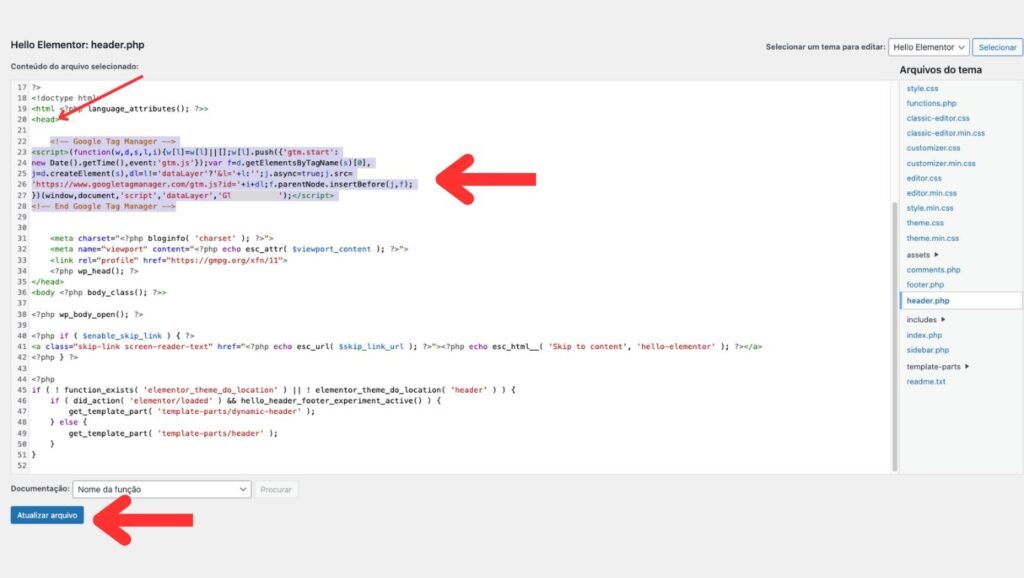The height and width of the screenshot is (578, 1024).
Task: Expand the template-parts folder
Action: click(x=938, y=366)
